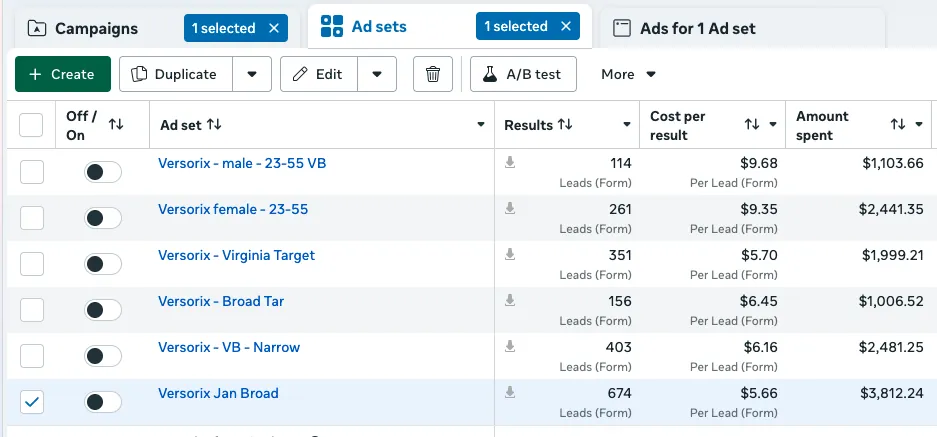The height and width of the screenshot is (437, 937).
Task: Open Ad set column options dropdown
Action: [x=480, y=125]
